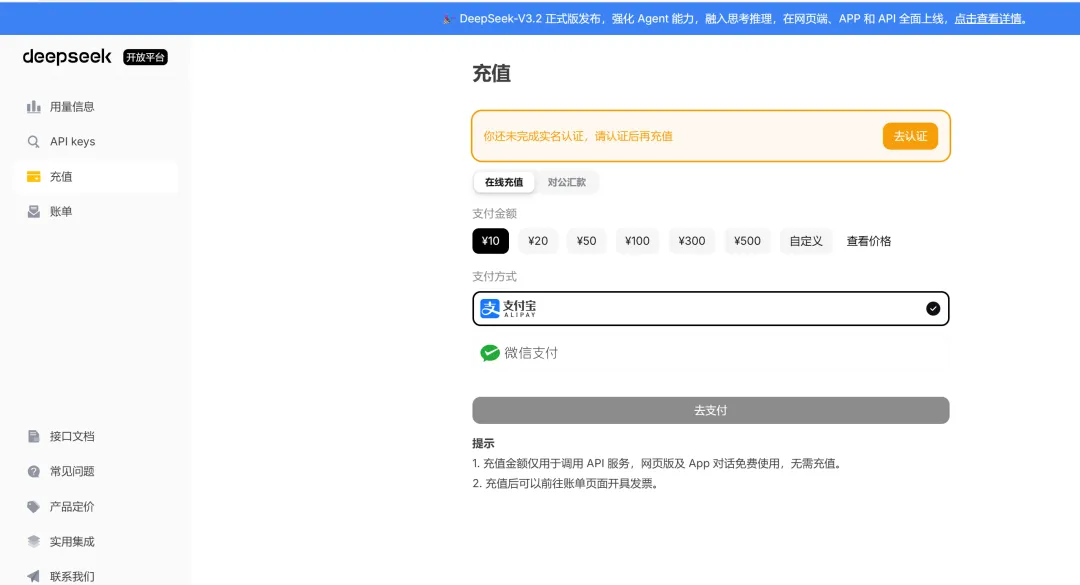Viewport: 1080px width, 585px height.
Task: Click the 账单 bill icon
Action: (x=33, y=212)
